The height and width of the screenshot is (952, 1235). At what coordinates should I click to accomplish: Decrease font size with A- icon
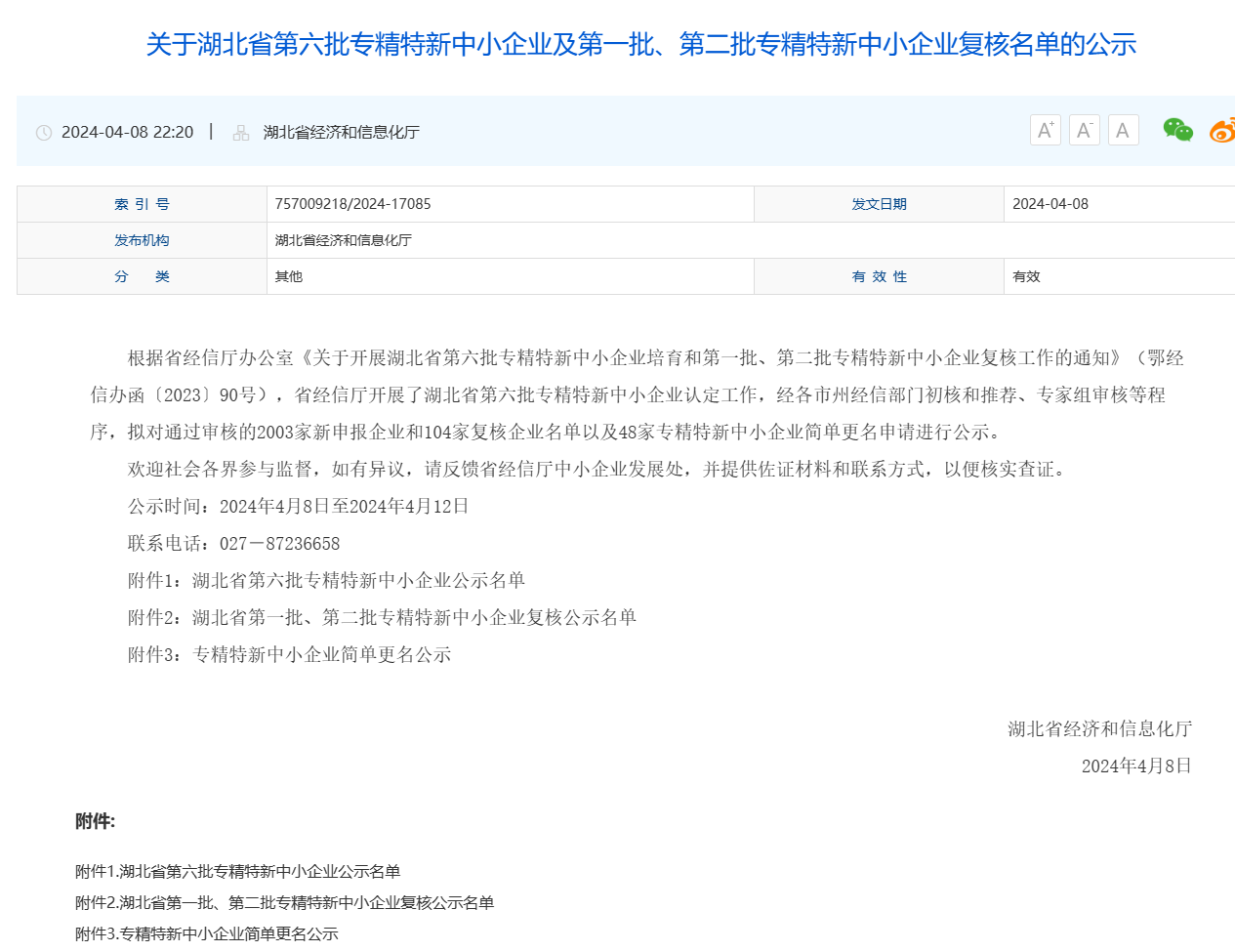tap(1084, 129)
